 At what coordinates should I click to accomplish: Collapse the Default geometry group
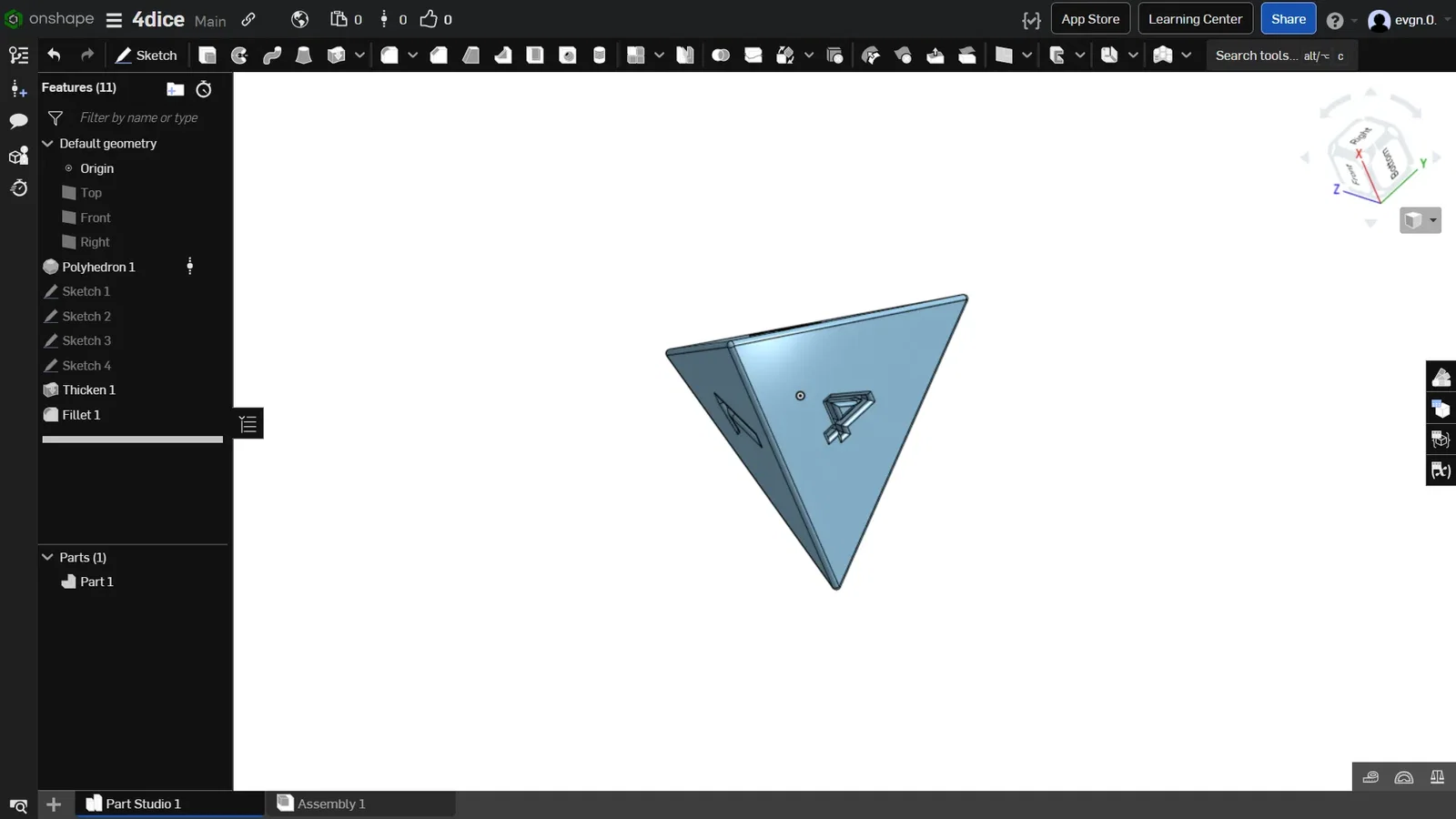(47, 144)
